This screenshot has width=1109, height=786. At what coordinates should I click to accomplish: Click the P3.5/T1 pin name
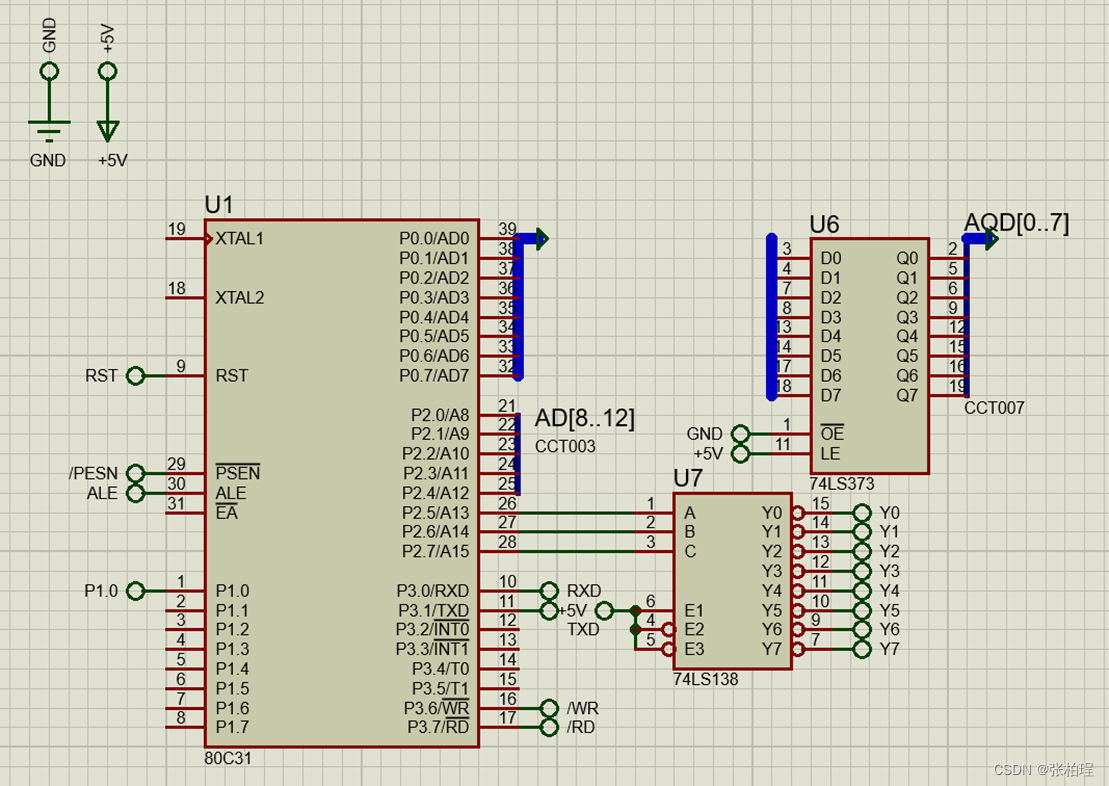[x=440, y=688]
